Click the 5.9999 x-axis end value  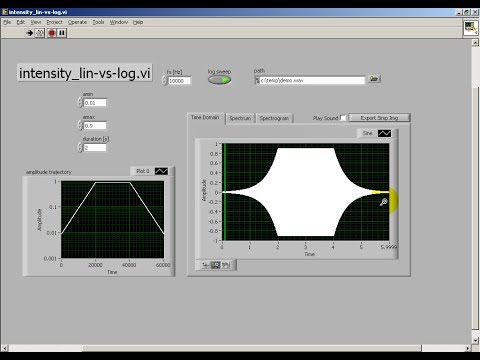click(x=389, y=247)
